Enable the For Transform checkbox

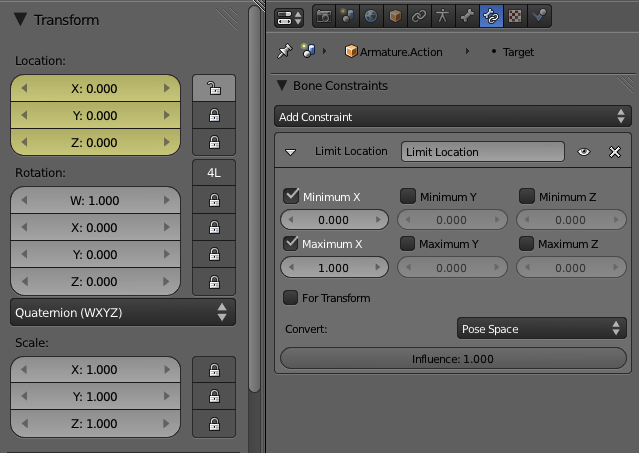click(291, 297)
